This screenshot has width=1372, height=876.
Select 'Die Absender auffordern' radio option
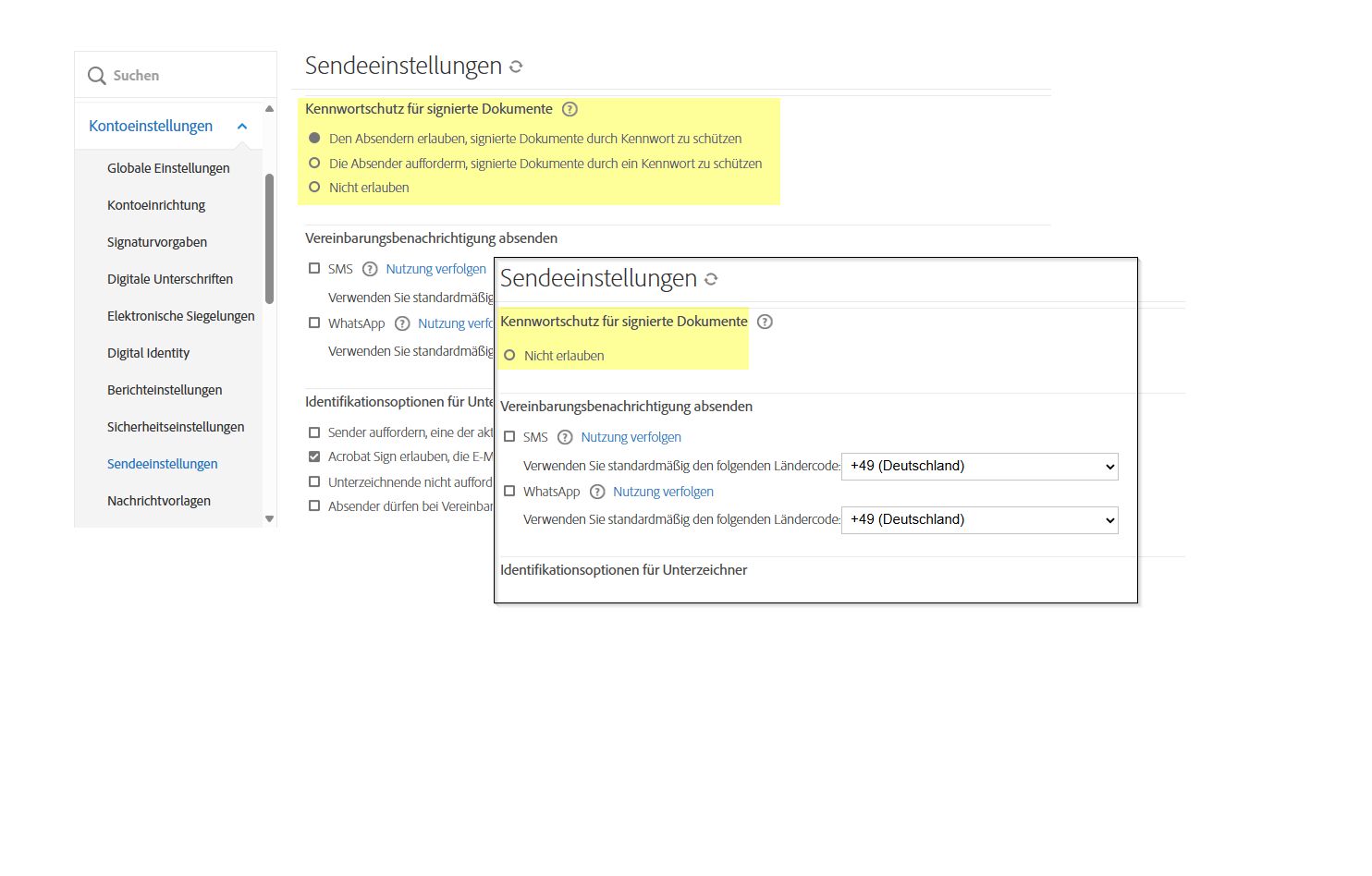[x=314, y=163]
